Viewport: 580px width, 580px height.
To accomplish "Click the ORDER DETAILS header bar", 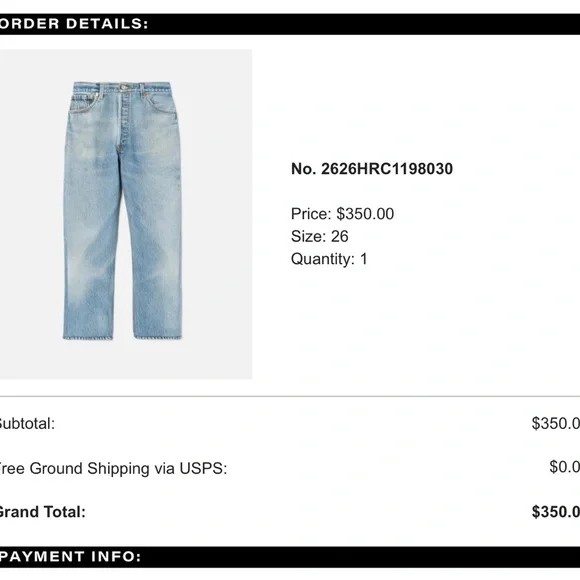I will [x=290, y=24].
